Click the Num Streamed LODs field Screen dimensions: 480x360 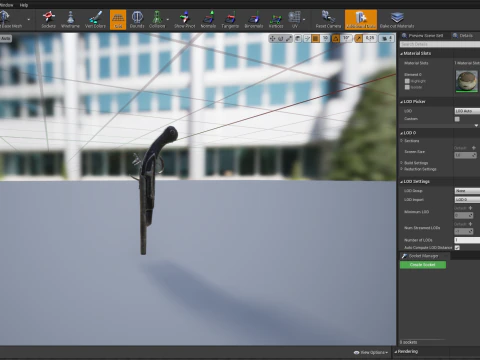pos(464,231)
